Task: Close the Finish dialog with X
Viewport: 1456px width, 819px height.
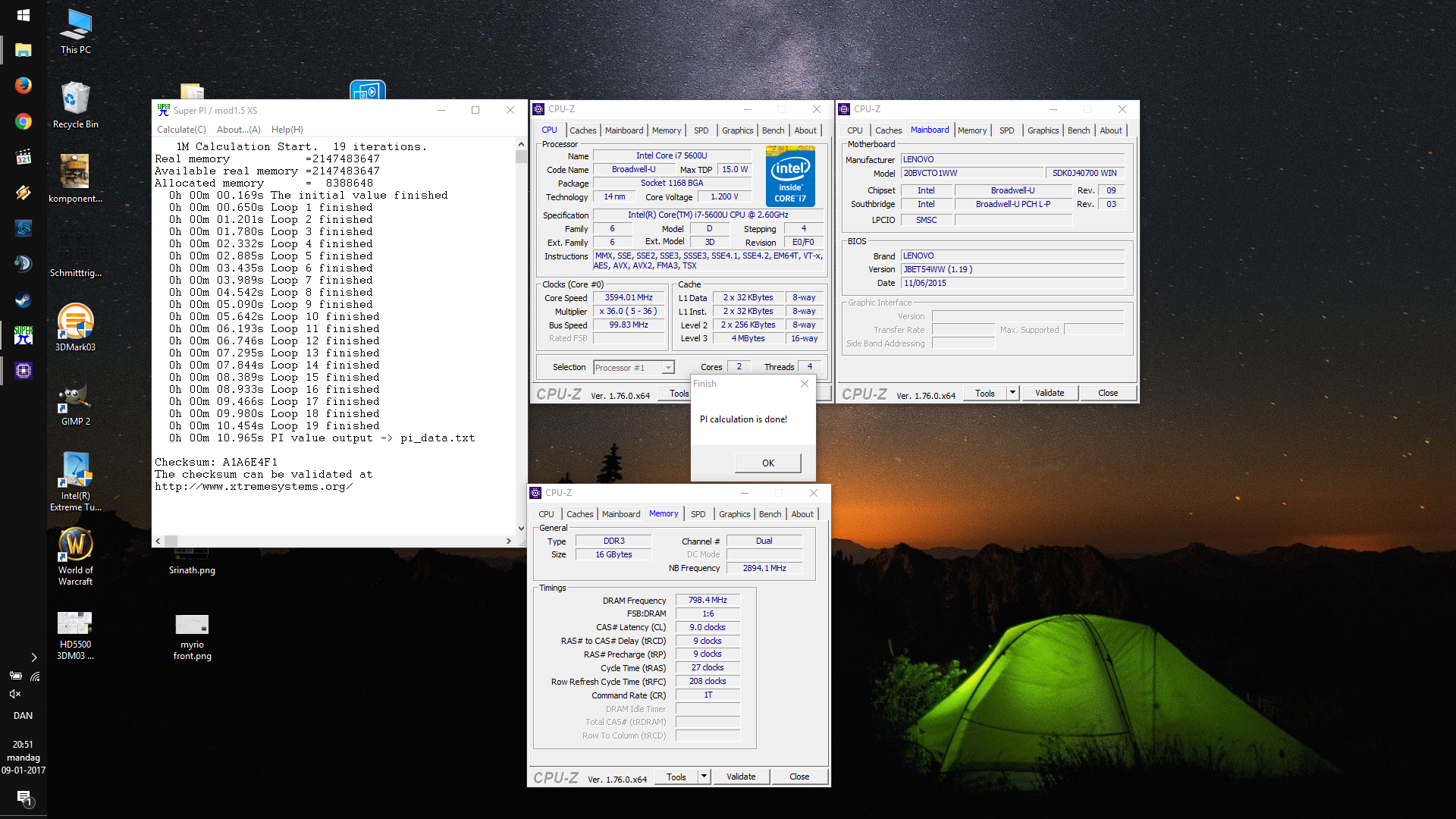Action: click(805, 384)
